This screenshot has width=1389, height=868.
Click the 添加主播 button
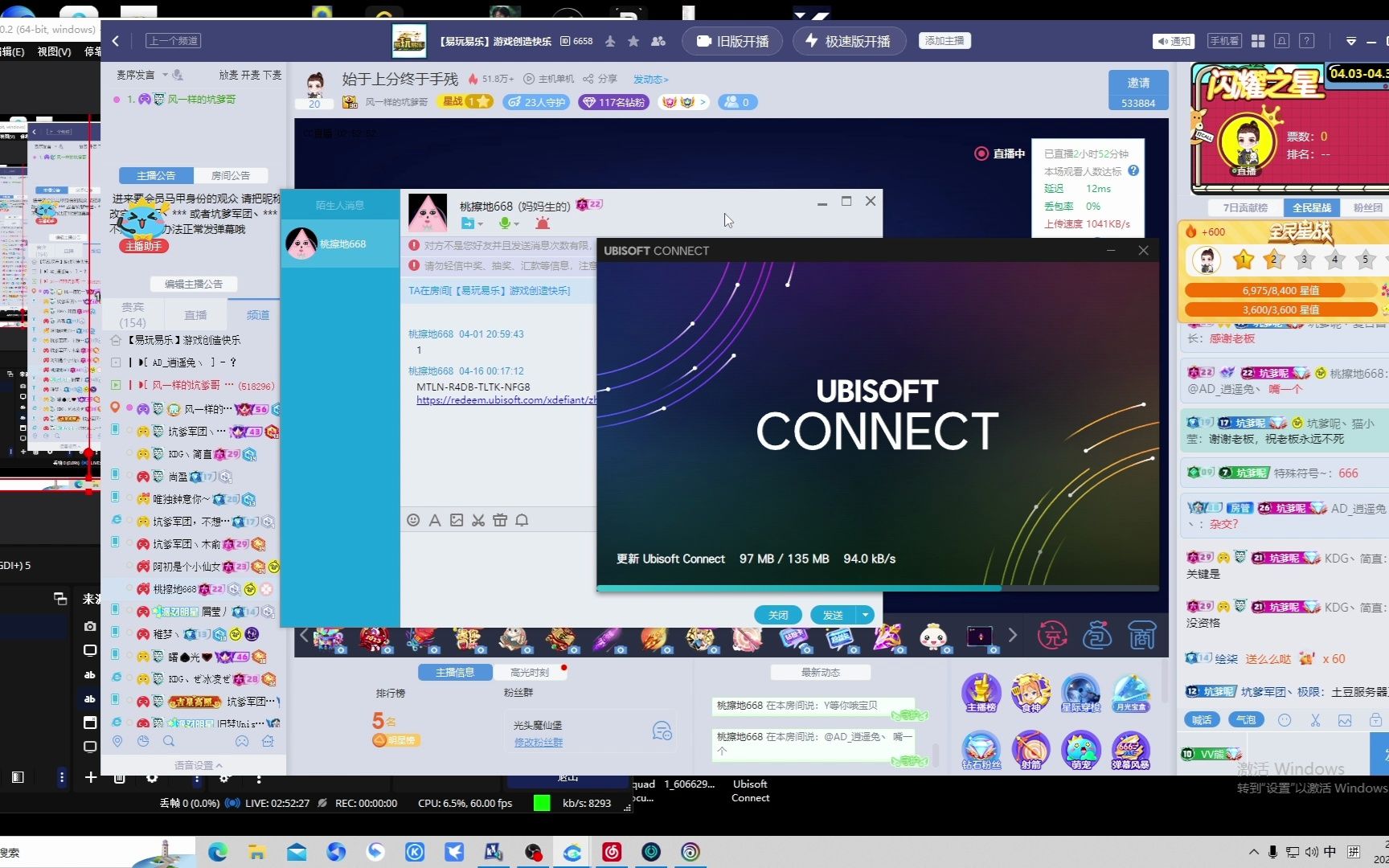944,41
